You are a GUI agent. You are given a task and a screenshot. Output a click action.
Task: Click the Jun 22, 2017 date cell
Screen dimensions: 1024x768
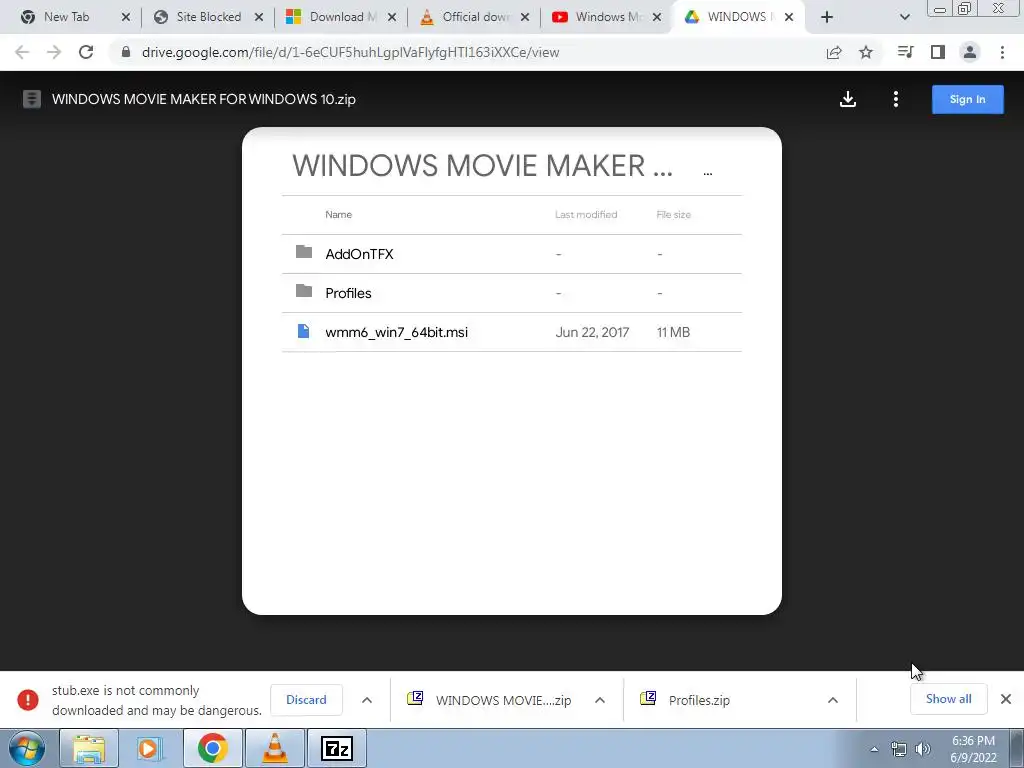click(x=592, y=332)
